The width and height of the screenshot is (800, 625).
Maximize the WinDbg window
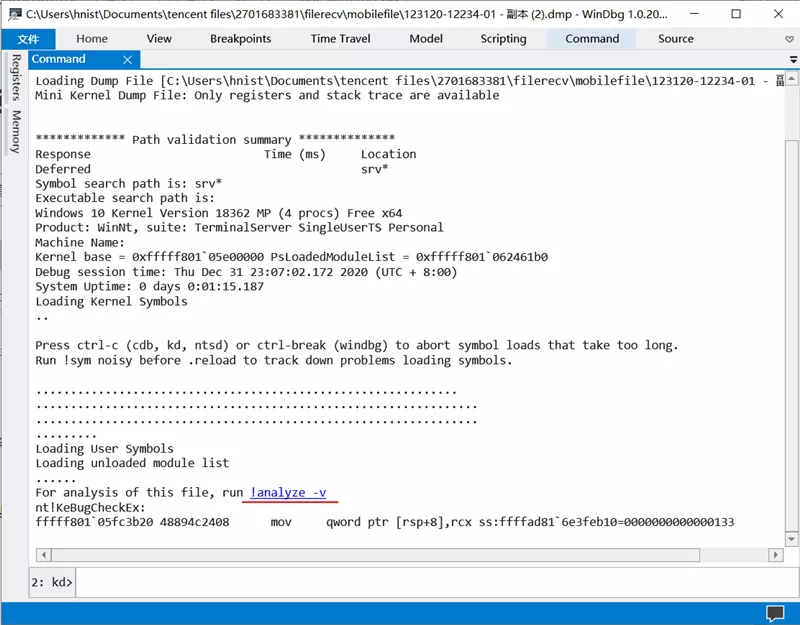(736, 14)
